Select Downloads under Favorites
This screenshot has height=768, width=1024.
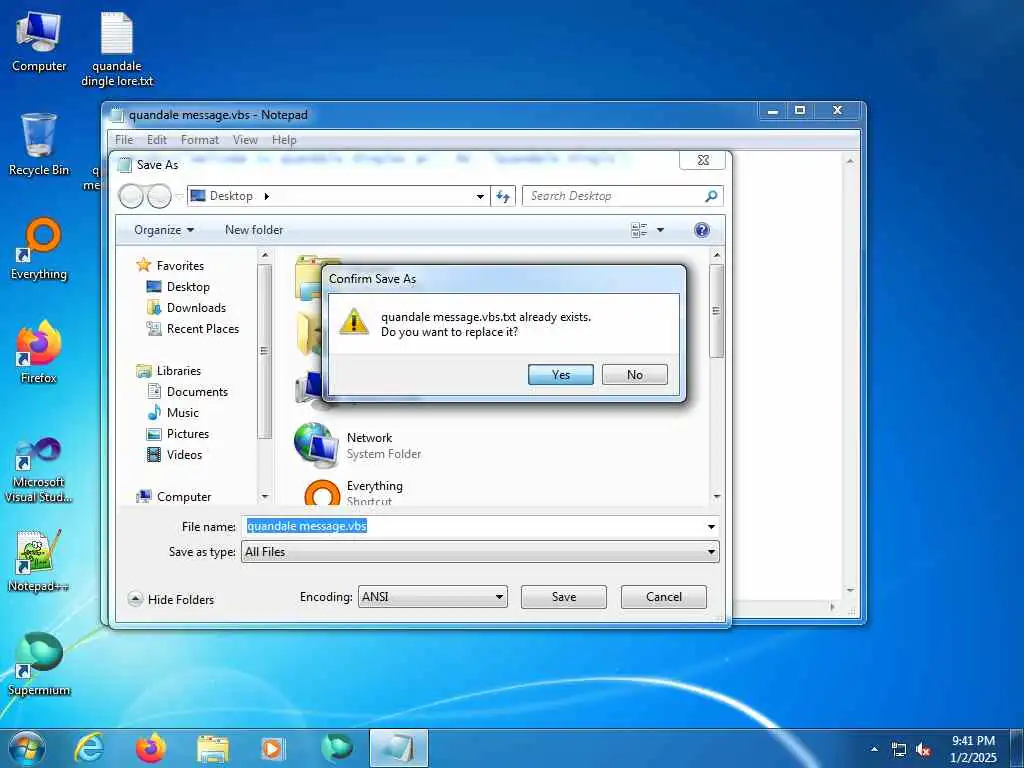pos(187,308)
